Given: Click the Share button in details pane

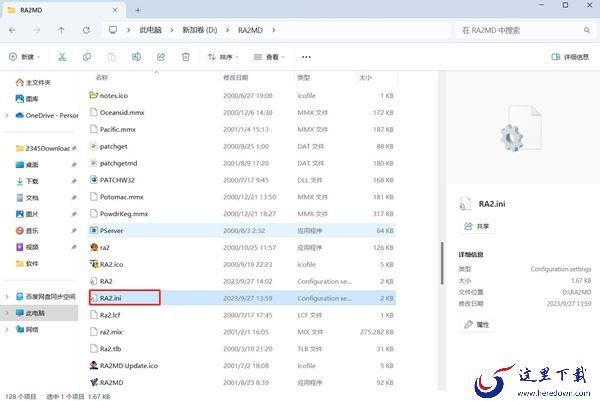Looking at the screenshot, I should pos(477,226).
